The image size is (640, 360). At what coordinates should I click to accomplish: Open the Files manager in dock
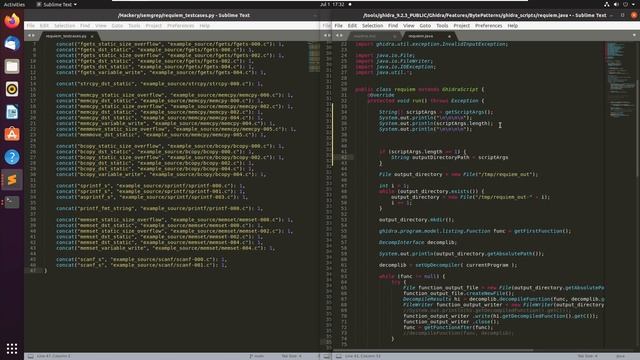[x=12, y=66]
